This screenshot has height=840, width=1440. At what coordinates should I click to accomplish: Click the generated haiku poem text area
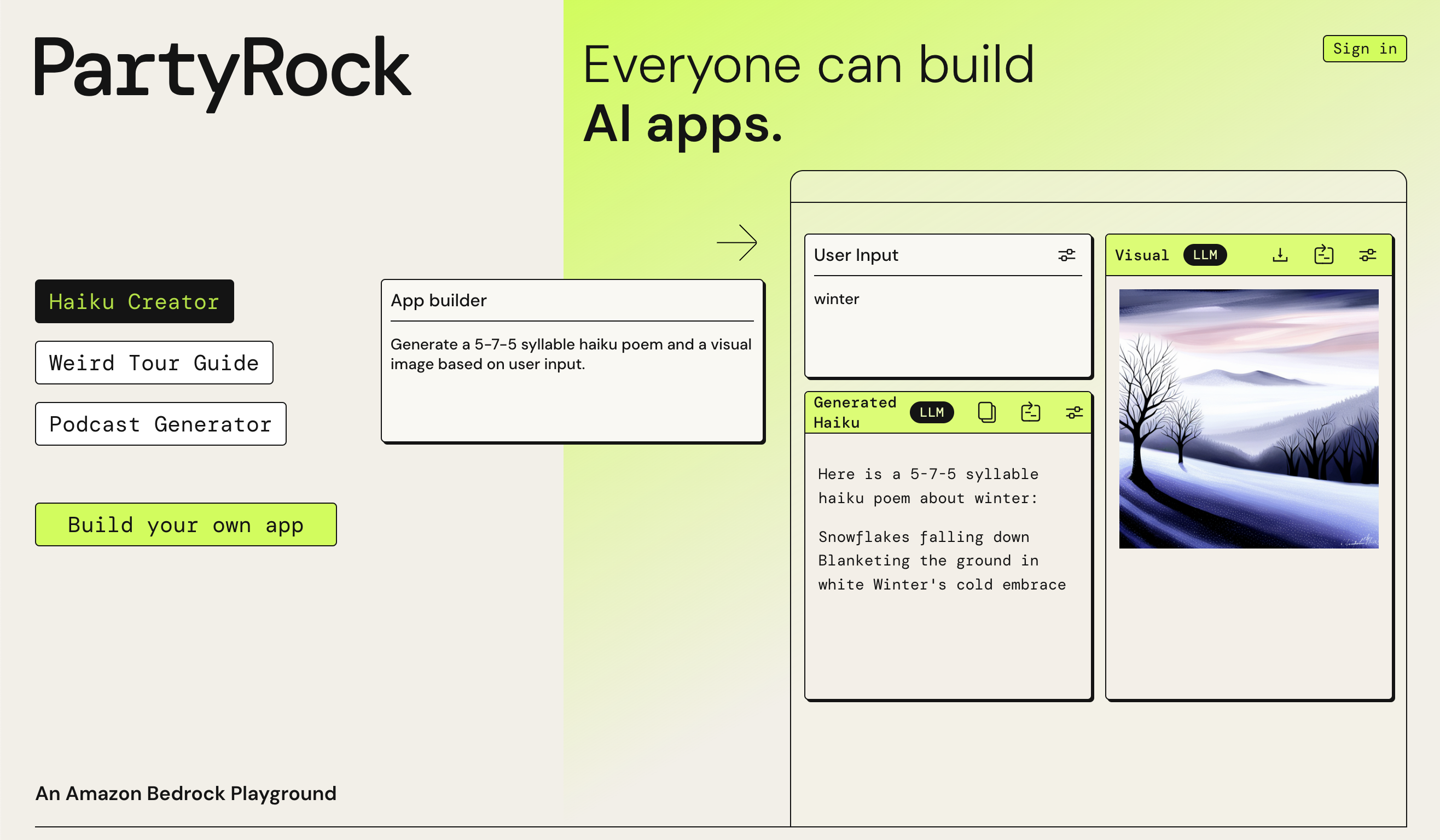pyautogui.click(x=942, y=528)
